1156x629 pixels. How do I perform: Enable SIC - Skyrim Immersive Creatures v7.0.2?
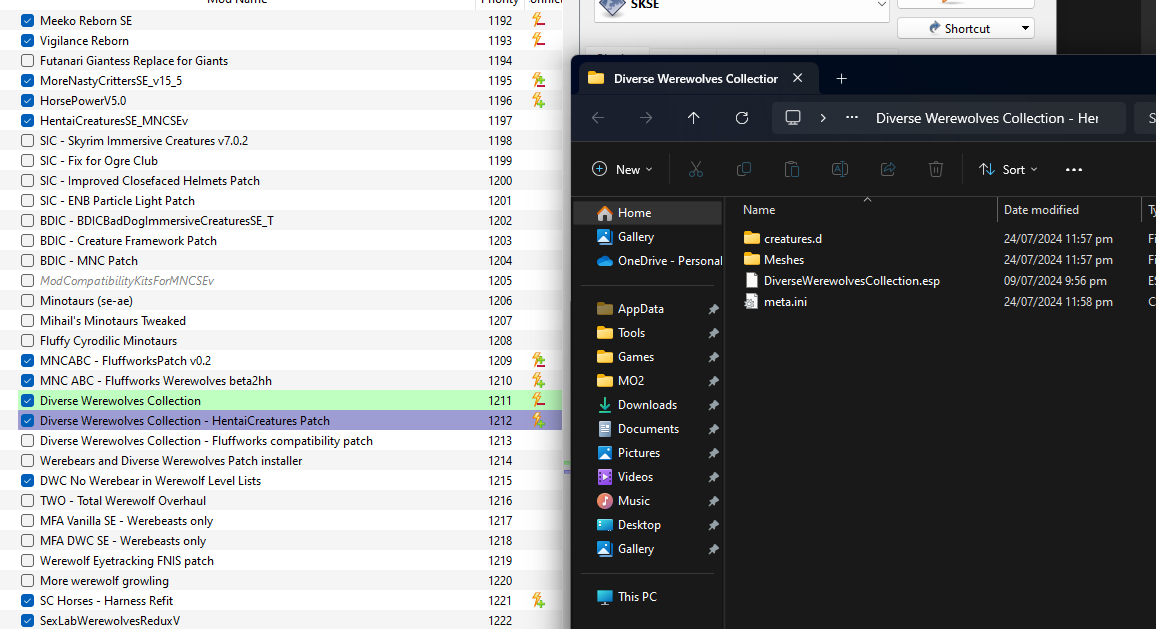tap(27, 141)
